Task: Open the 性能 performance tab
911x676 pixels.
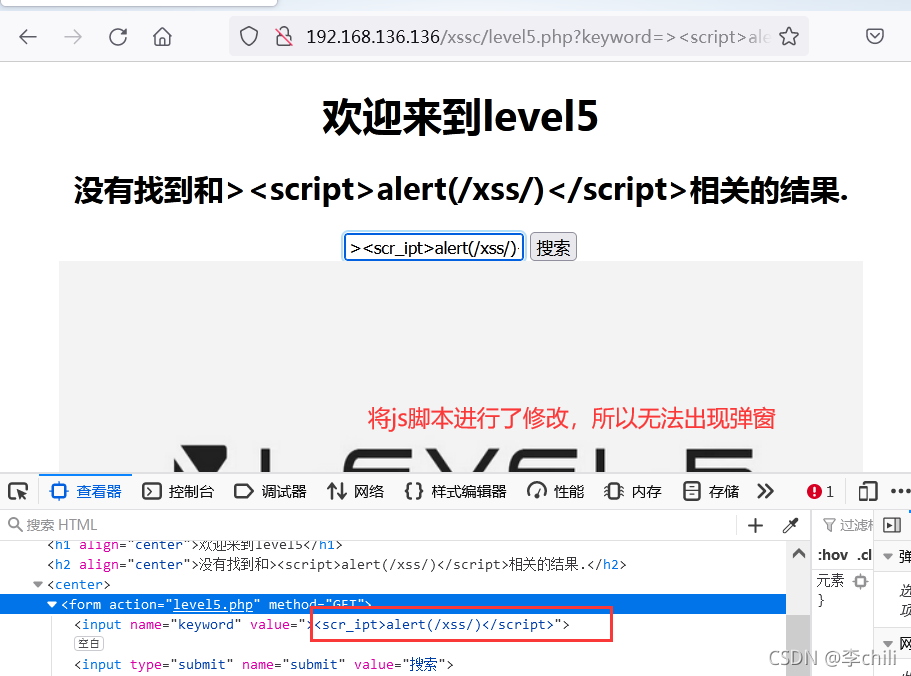Action: 555,492
